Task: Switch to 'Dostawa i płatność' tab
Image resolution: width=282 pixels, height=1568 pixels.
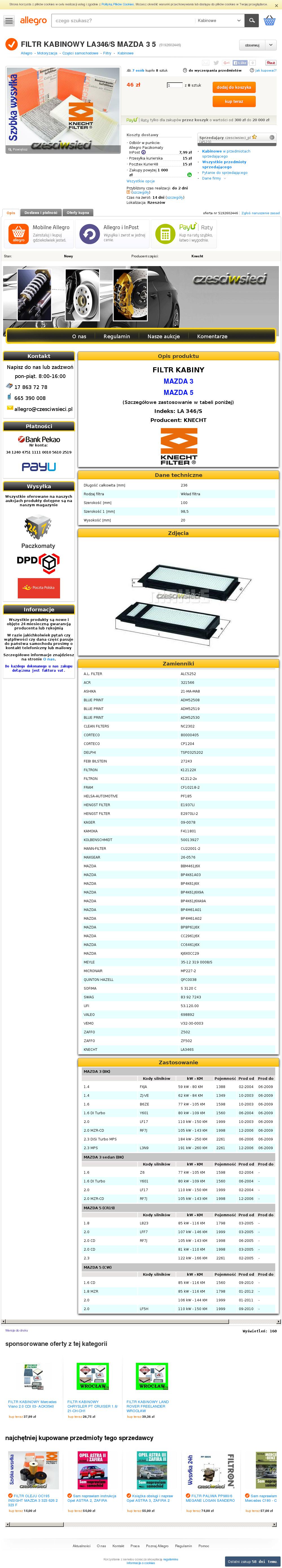Action: click(41, 213)
